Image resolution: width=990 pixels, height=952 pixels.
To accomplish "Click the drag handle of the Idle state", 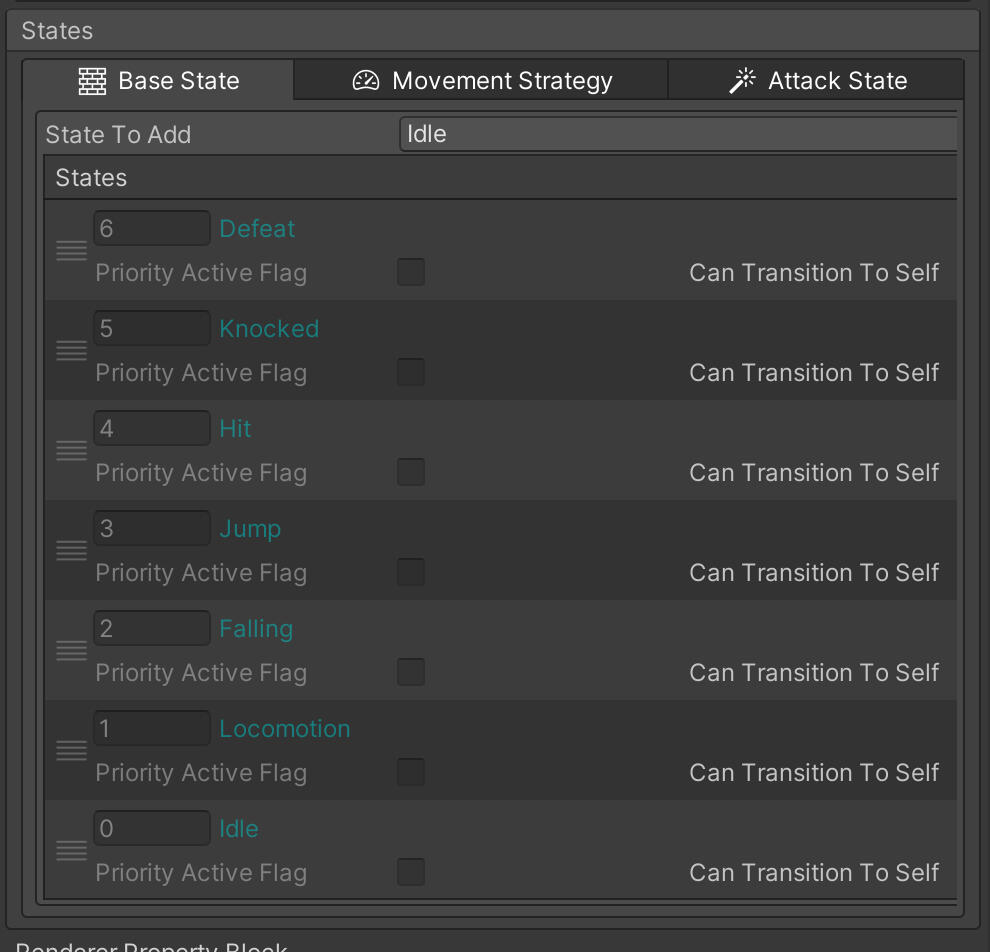I will coord(71,850).
